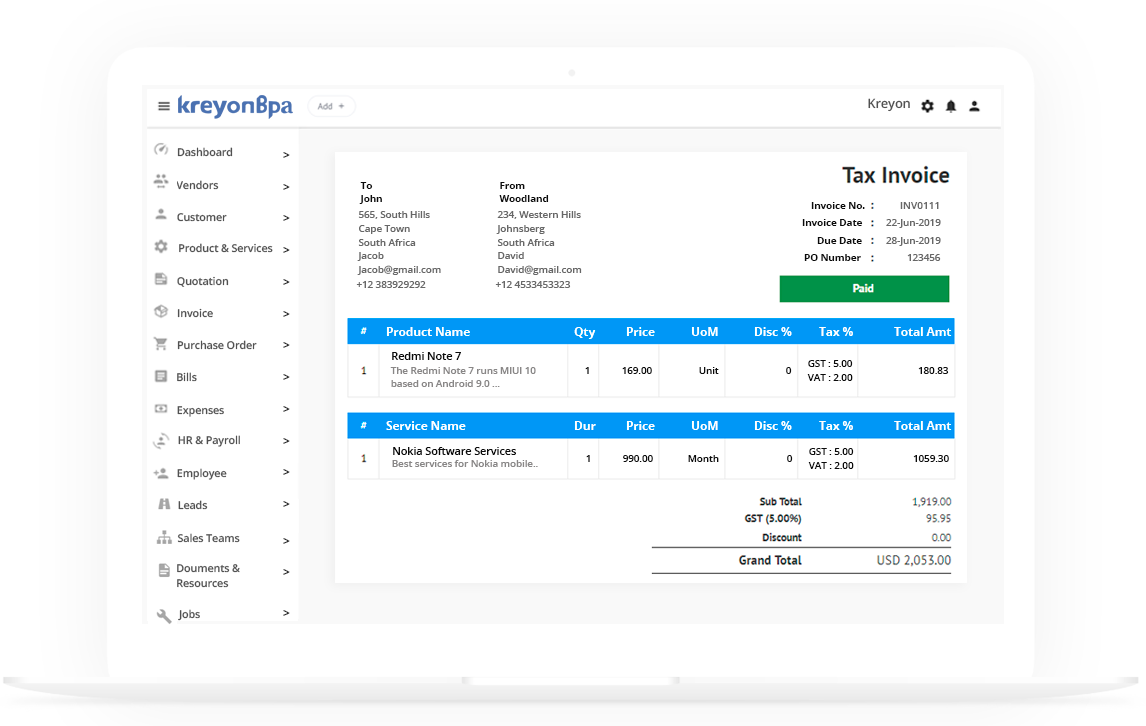1146x726 pixels.
Task: Open the Quotation menu item
Action: pyautogui.click(x=203, y=281)
